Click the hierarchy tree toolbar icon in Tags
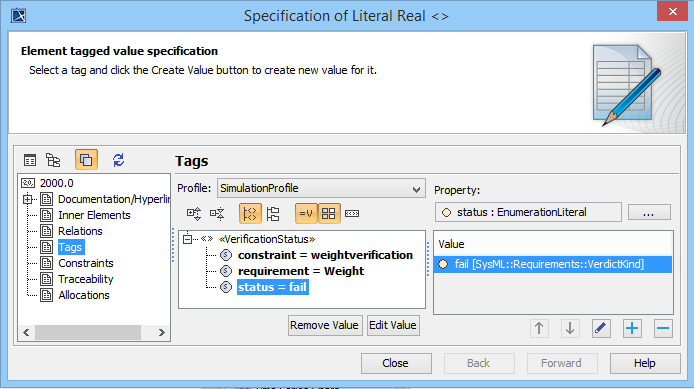 click(x=273, y=214)
